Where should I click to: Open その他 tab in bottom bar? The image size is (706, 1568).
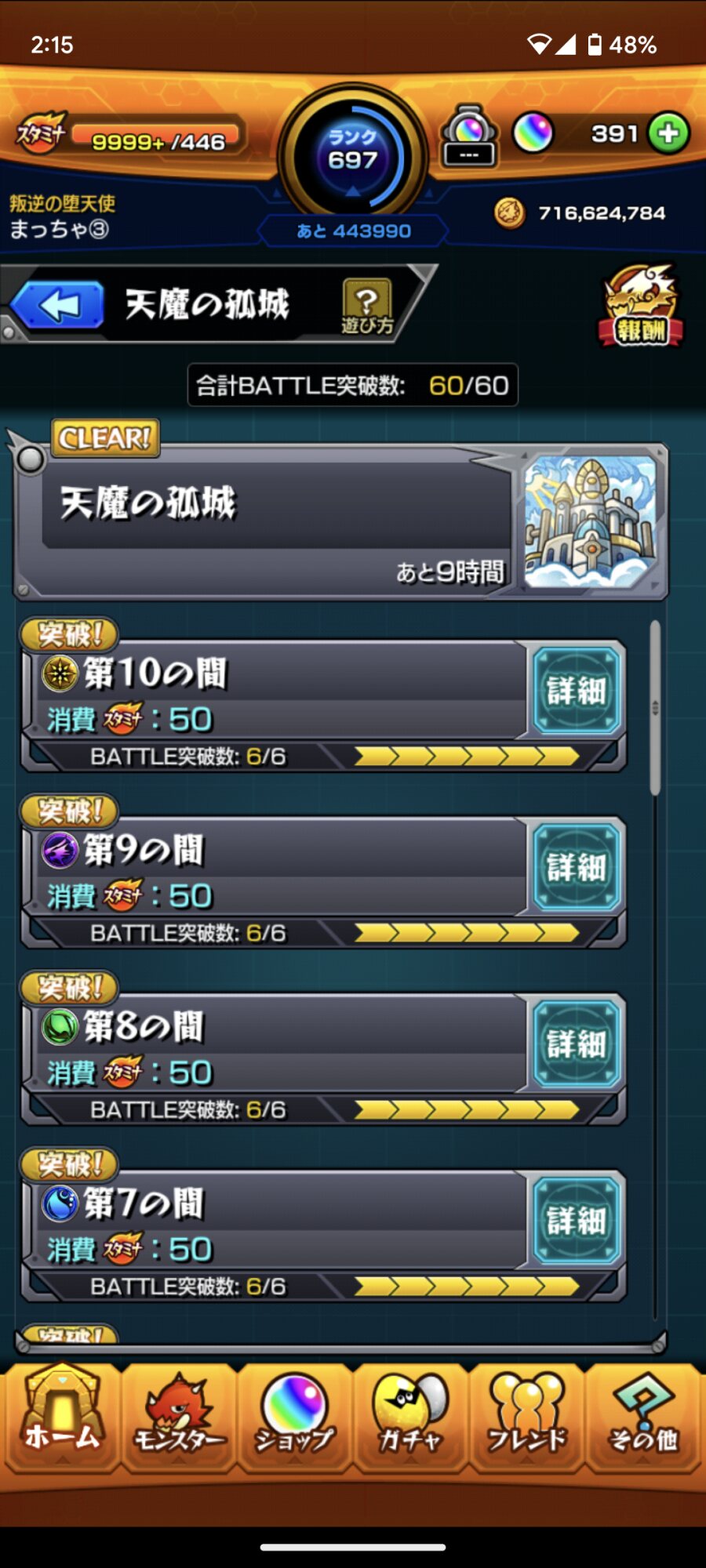click(643, 1419)
